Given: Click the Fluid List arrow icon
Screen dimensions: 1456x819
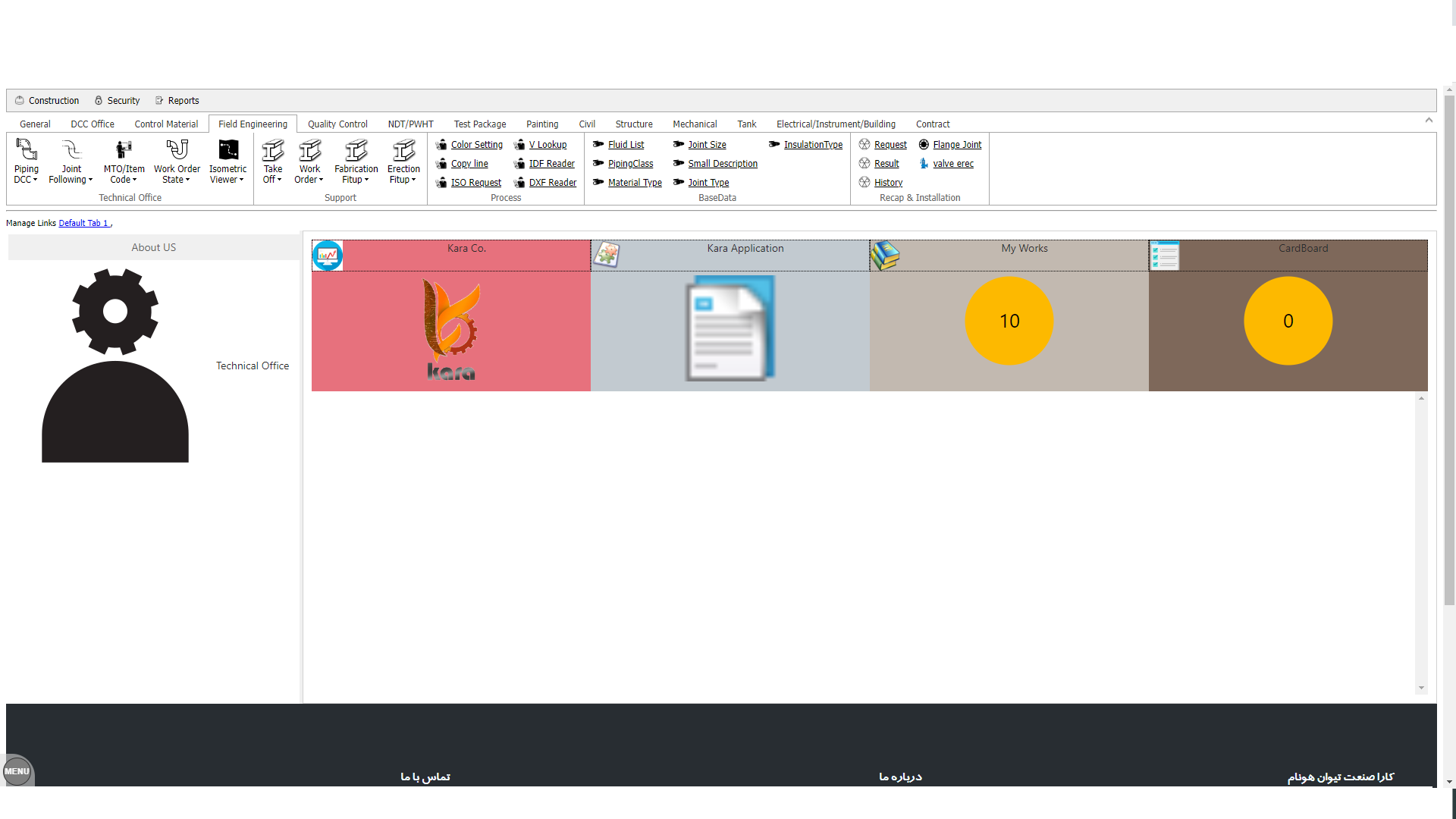Looking at the screenshot, I should click(598, 144).
